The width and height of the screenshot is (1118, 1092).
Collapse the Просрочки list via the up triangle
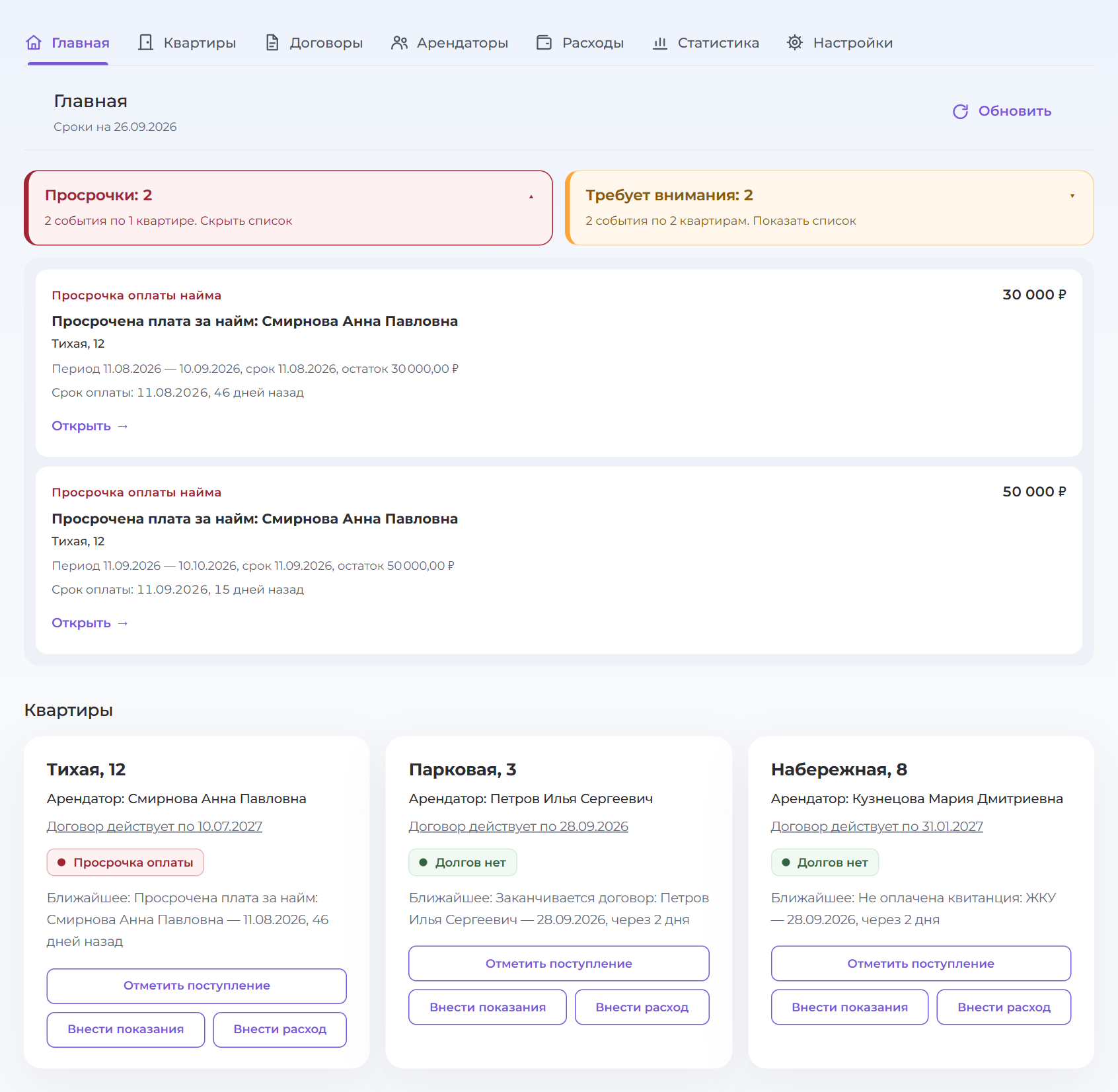(x=531, y=196)
